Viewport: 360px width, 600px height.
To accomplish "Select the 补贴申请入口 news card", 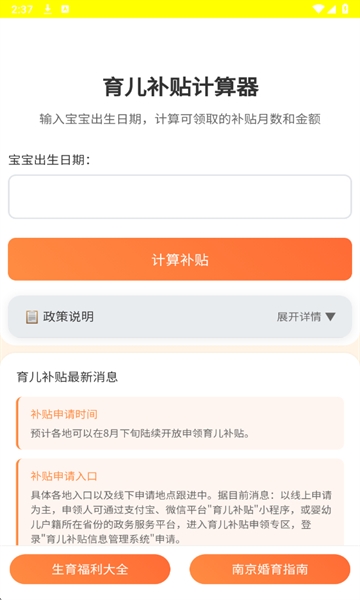I will pos(180,502).
